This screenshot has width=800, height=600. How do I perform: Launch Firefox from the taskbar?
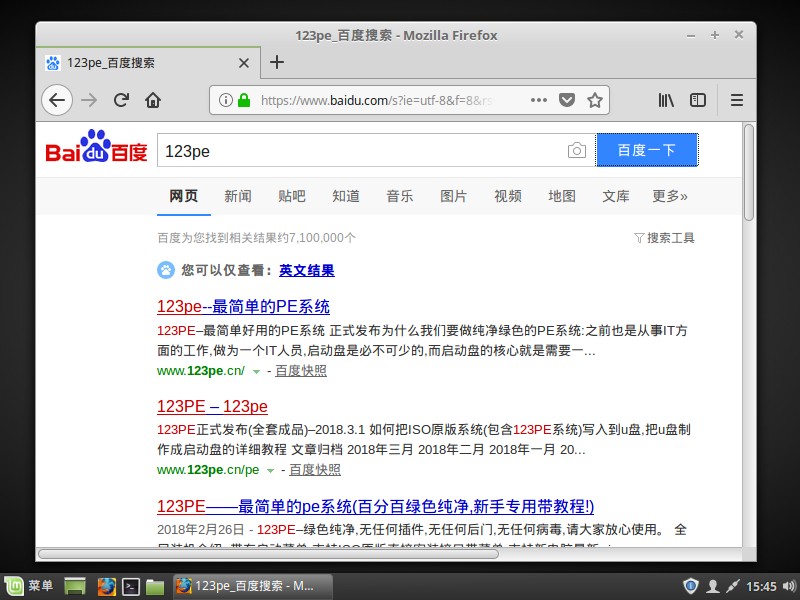point(107,587)
